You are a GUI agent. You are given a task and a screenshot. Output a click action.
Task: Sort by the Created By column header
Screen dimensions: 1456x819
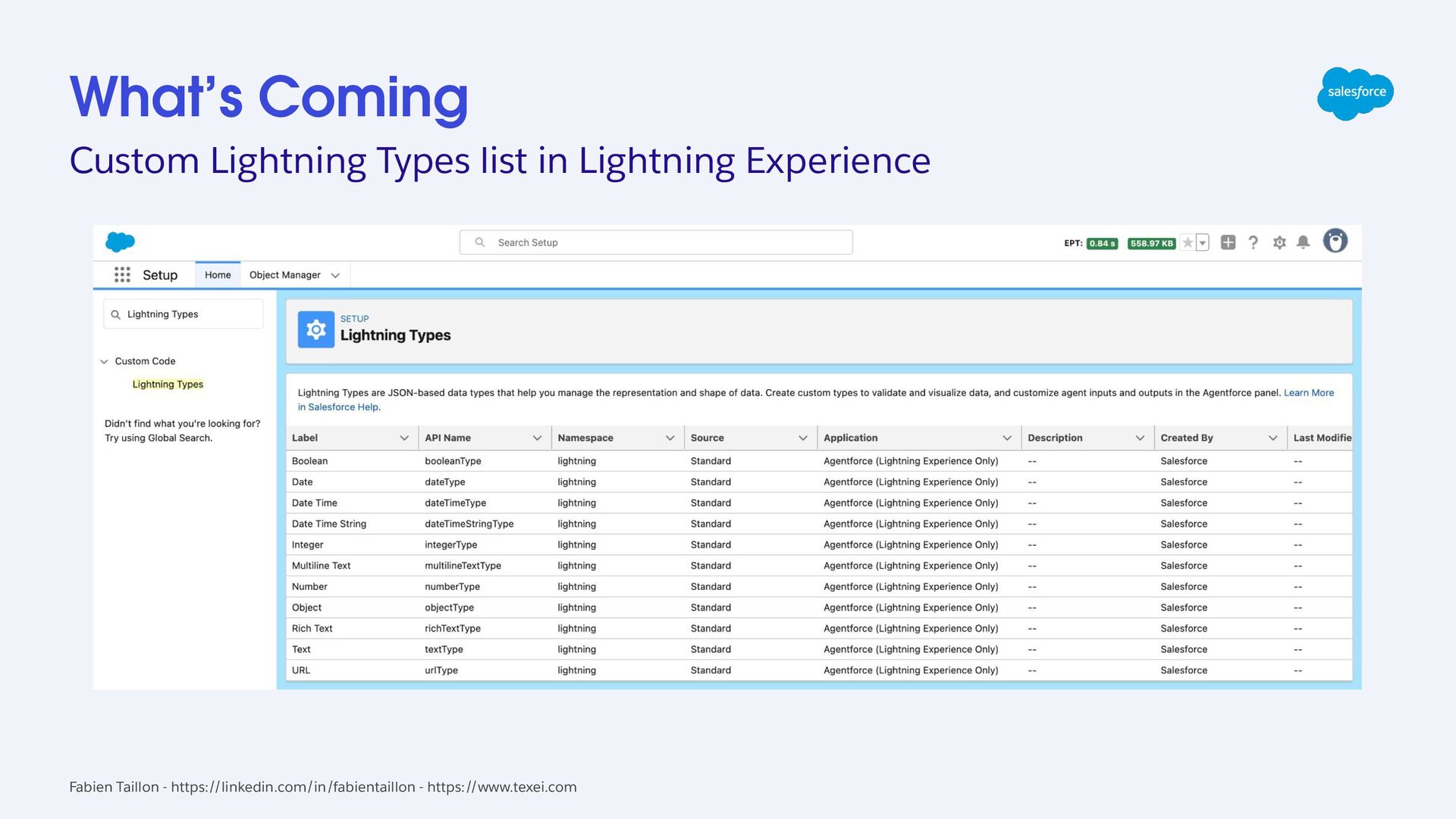1187,438
